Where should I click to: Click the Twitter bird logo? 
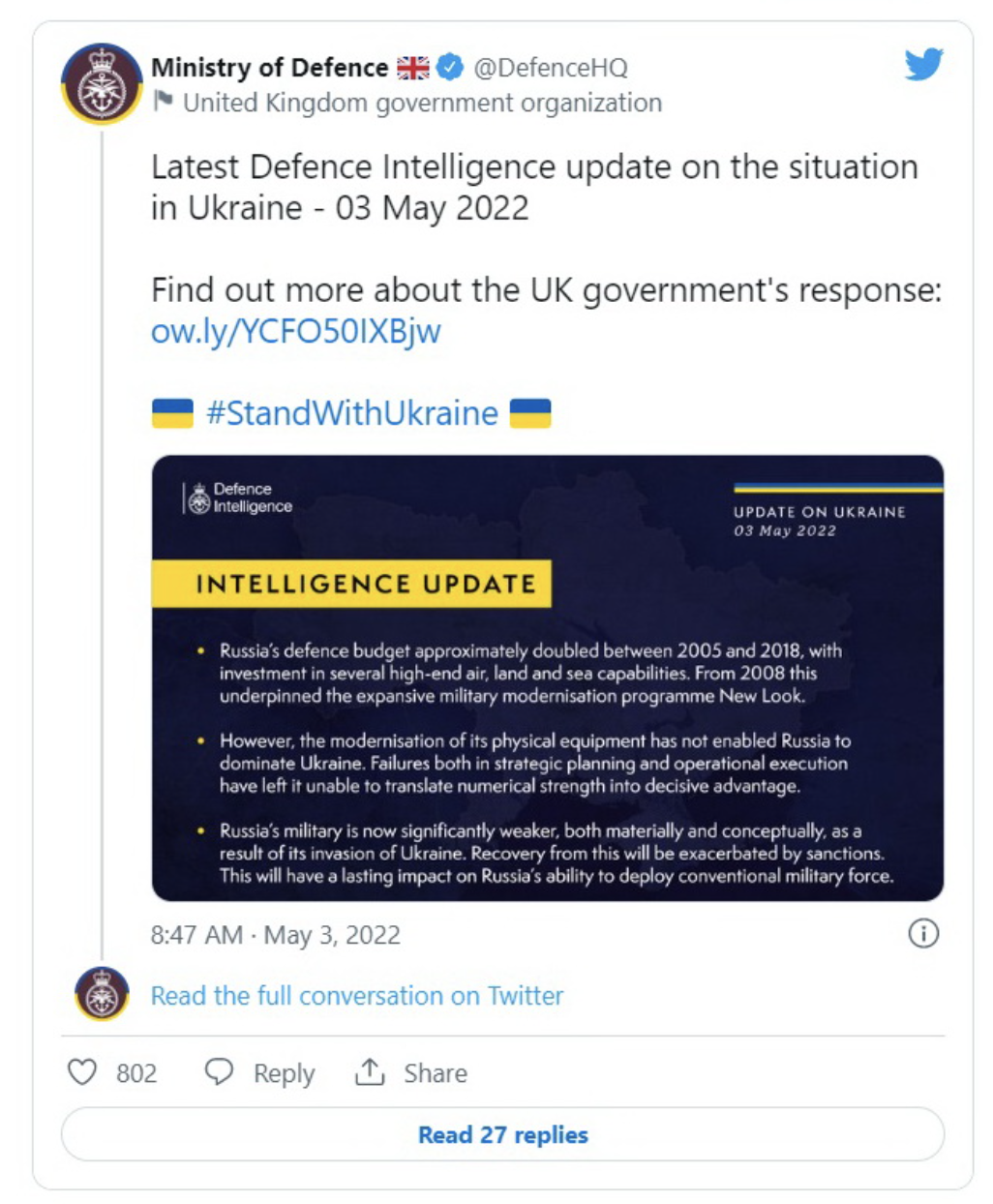tap(923, 66)
